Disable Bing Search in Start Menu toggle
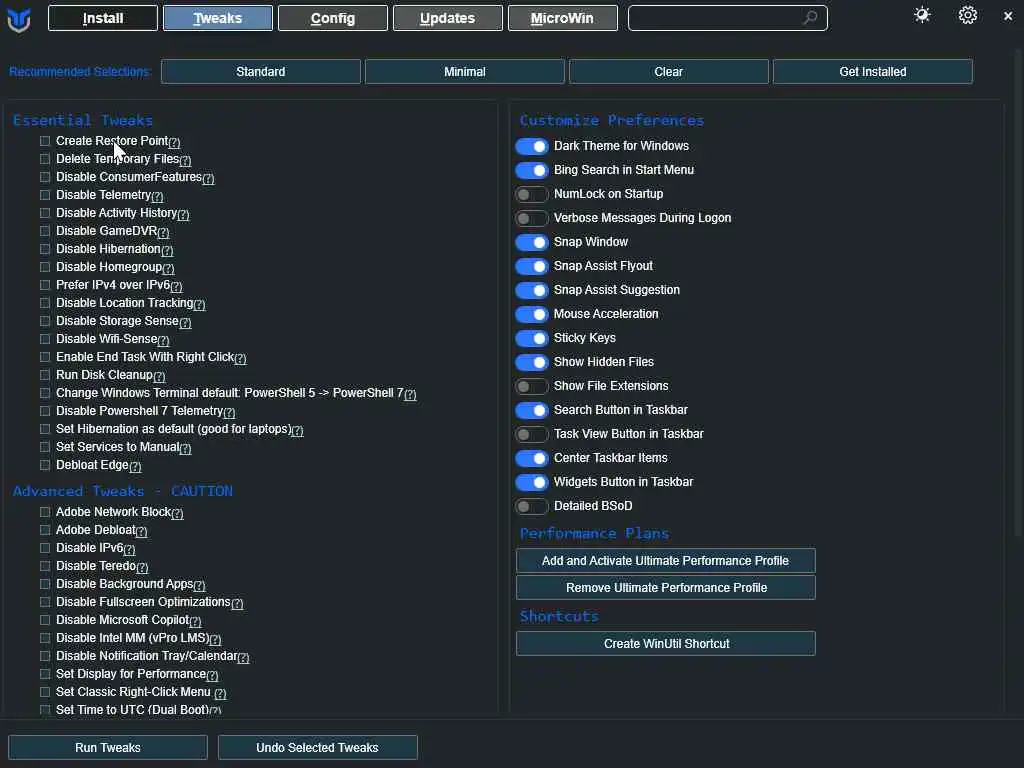The width and height of the screenshot is (1024, 768). [532, 170]
